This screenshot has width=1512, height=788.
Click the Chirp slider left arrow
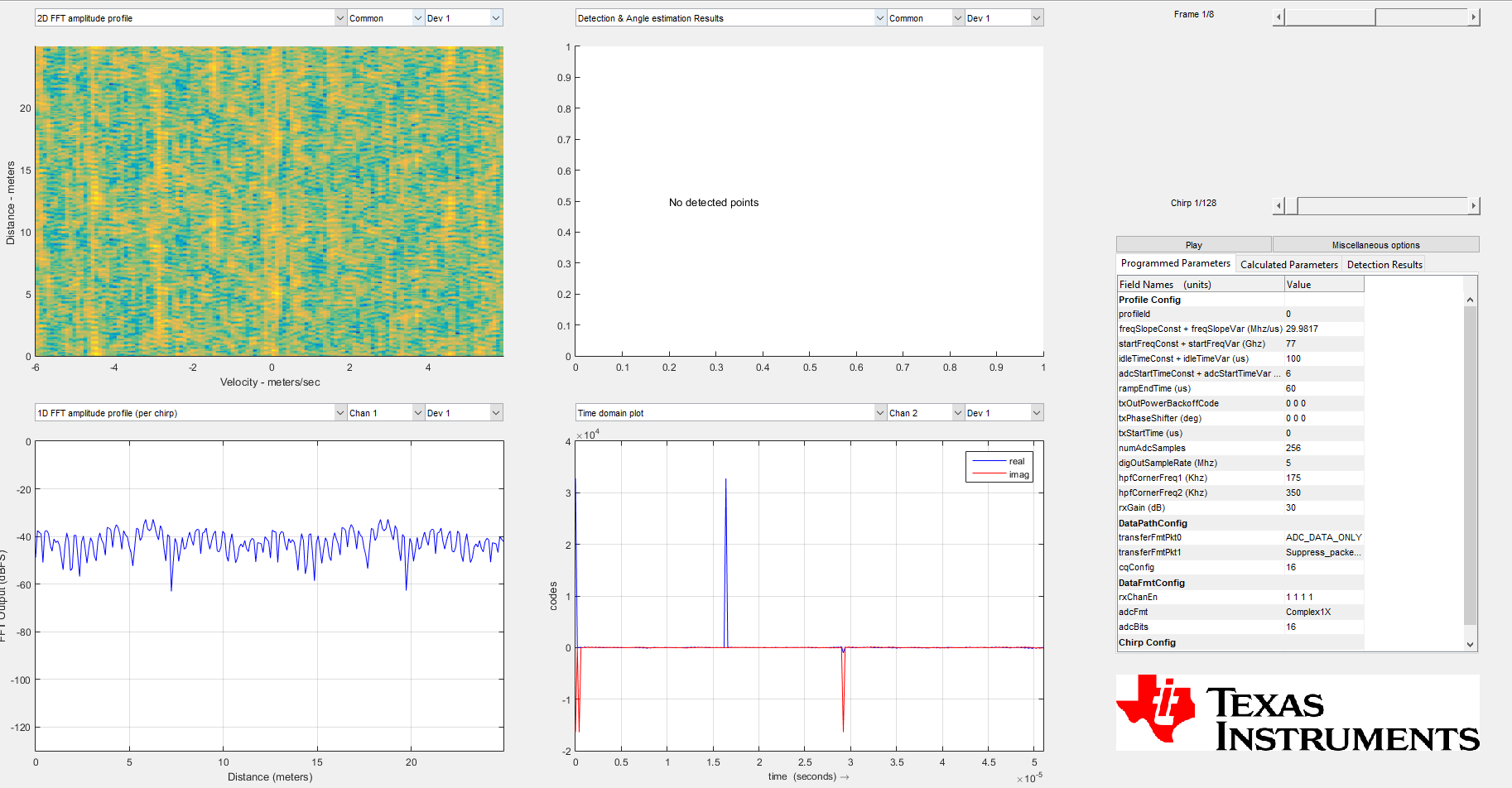click(x=1278, y=205)
